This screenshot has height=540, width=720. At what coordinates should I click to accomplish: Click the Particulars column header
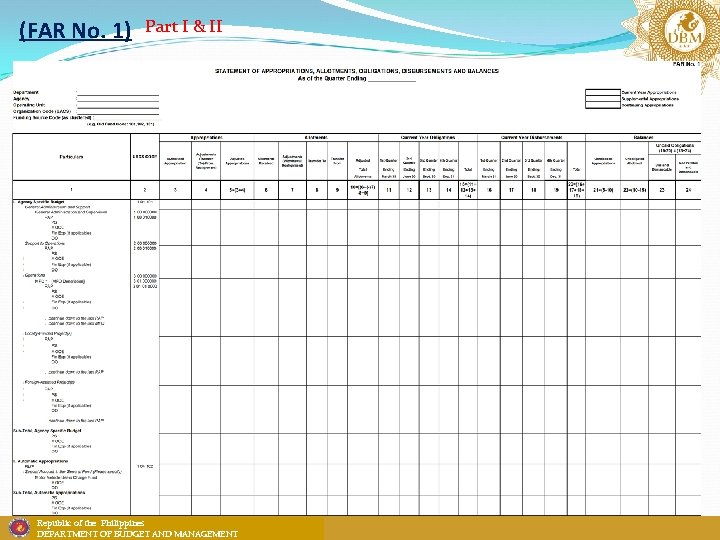pyautogui.click(x=72, y=157)
